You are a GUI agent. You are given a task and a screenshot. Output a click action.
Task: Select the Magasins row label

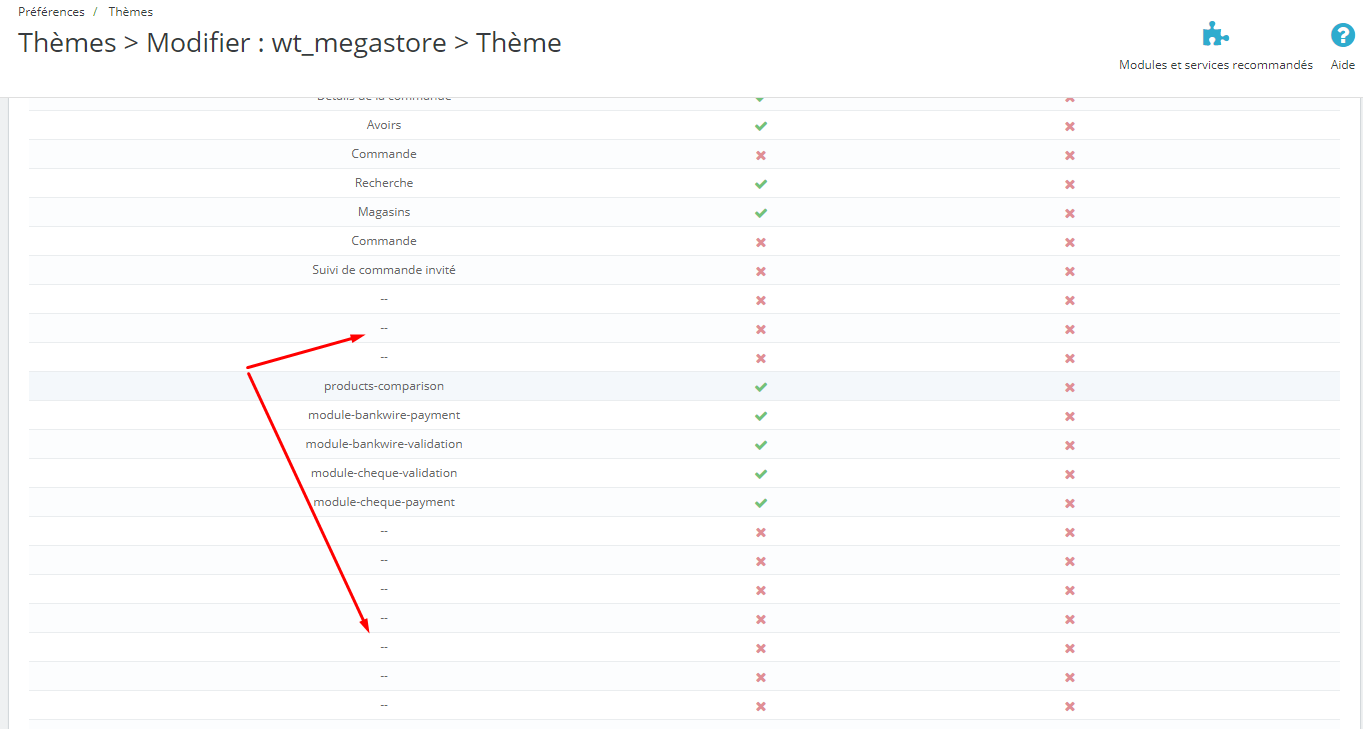(x=384, y=212)
